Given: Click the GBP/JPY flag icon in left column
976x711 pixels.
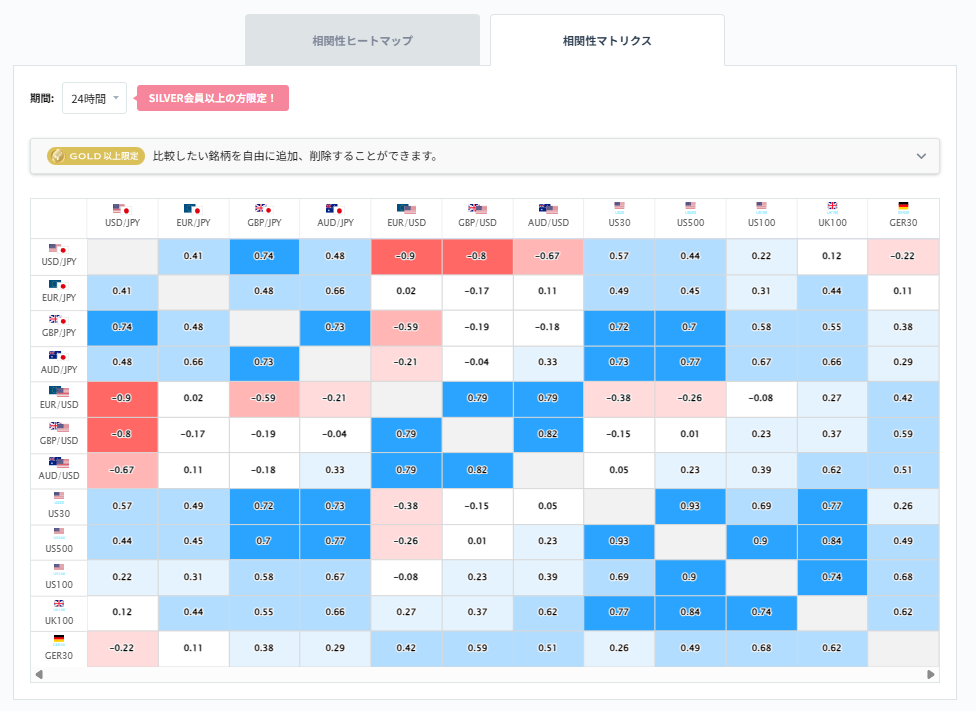Looking at the screenshot, I should [58, 319].
